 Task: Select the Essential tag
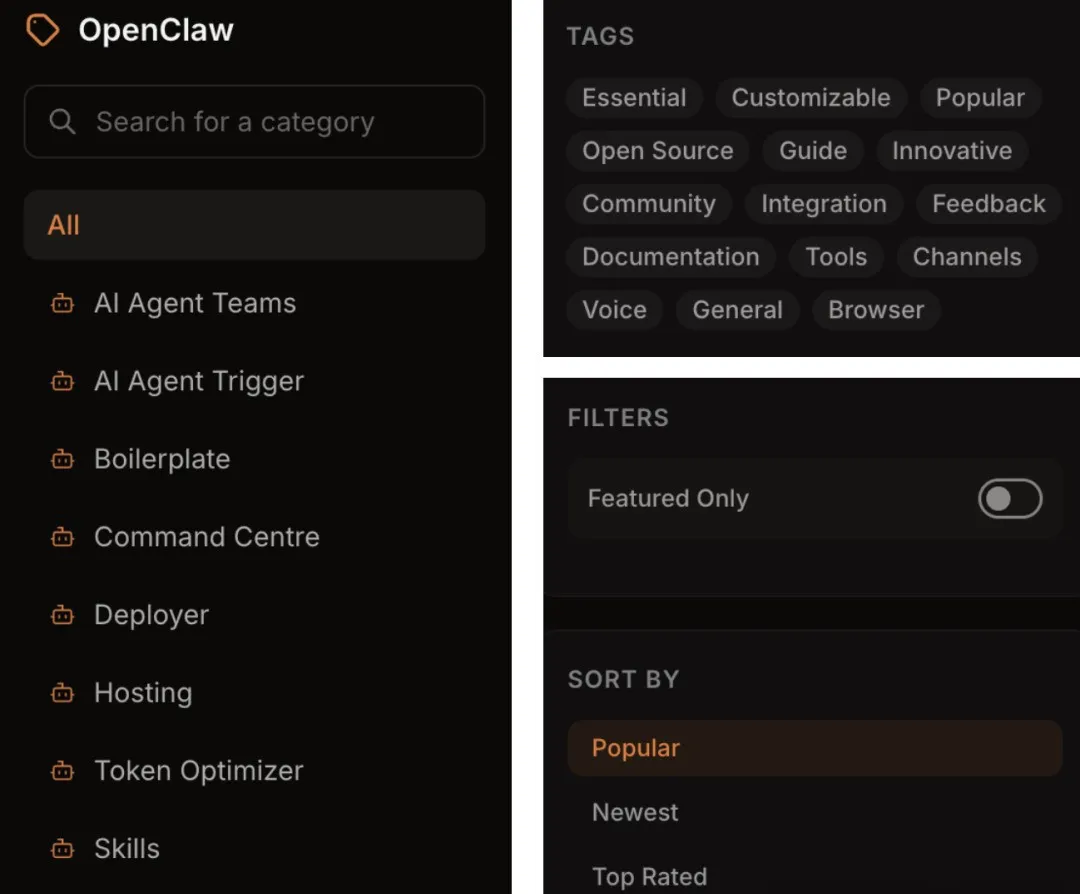coord(634,98)
